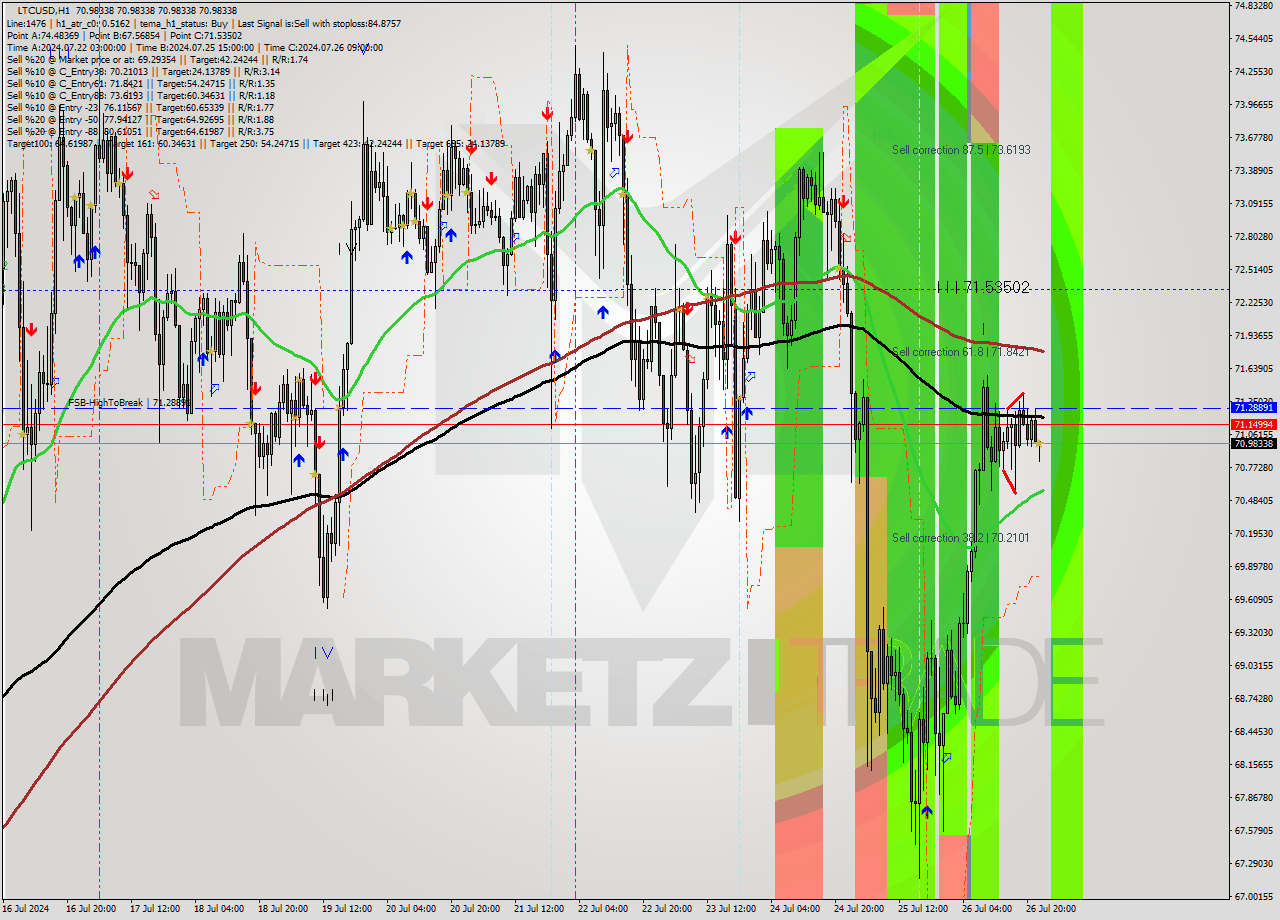Click the 17 Jul 12:00 time label

click(155, 909)
